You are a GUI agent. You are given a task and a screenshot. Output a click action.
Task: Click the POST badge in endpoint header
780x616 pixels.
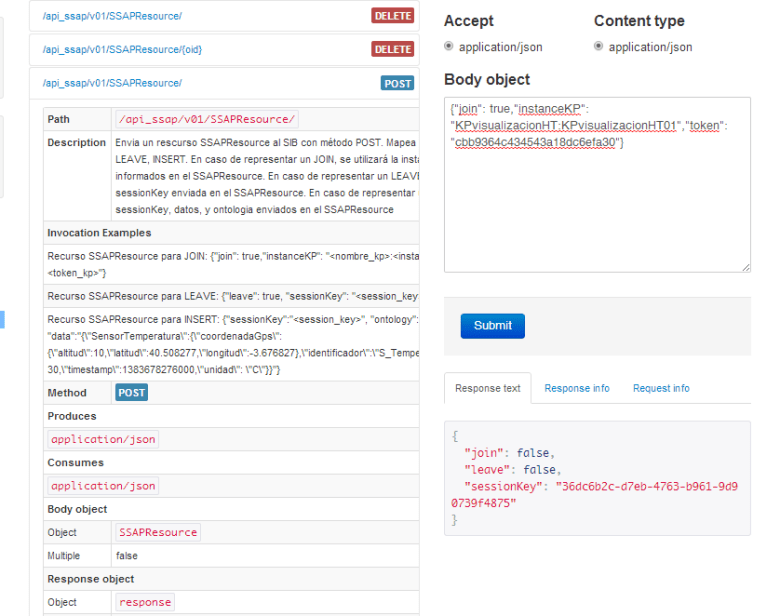click(397, 83)
